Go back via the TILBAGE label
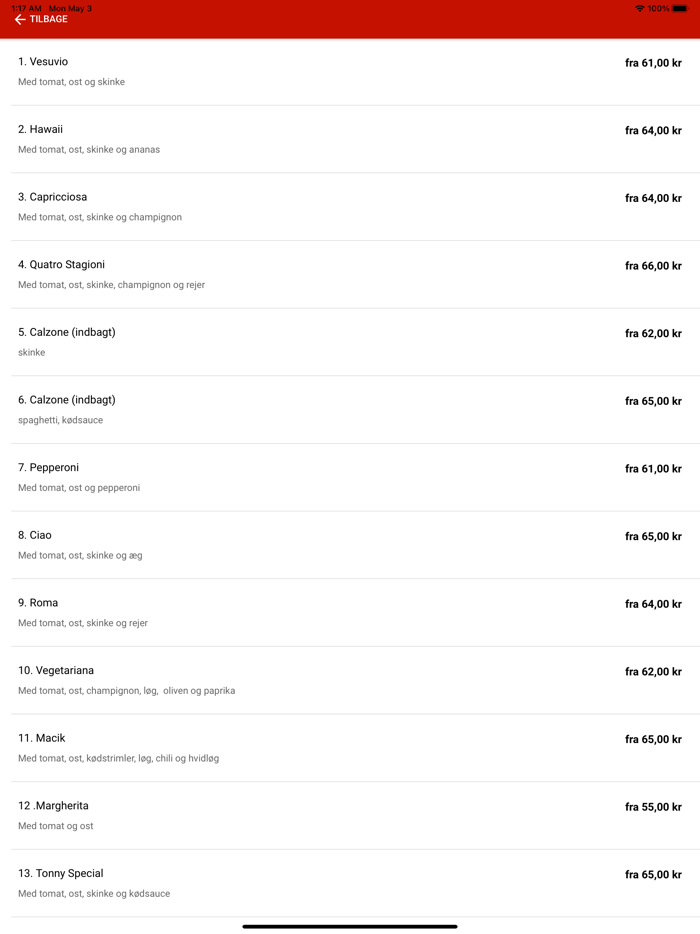This screenshot has height=934, width=700. point(49,20)
